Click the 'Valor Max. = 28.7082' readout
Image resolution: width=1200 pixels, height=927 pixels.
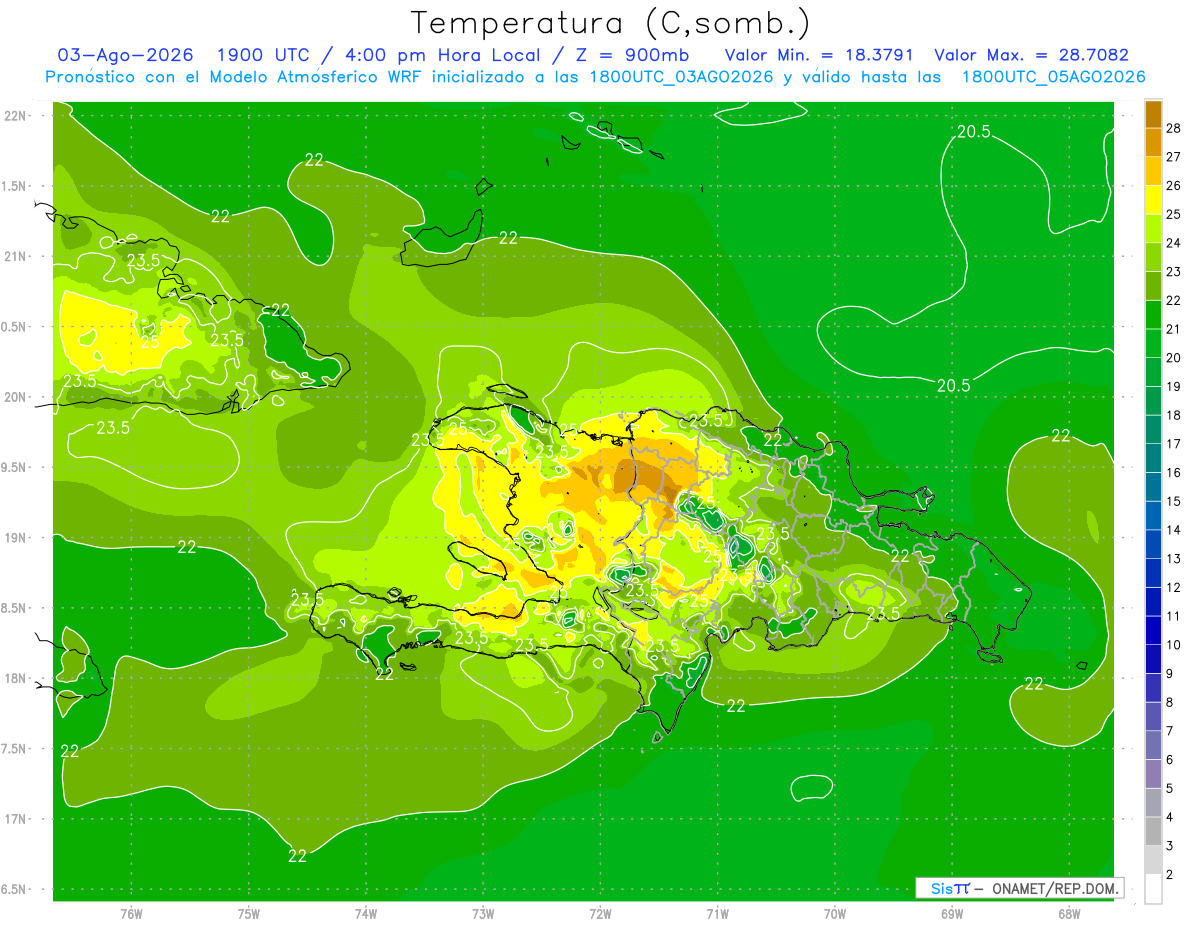click(x=1031, y=55)
